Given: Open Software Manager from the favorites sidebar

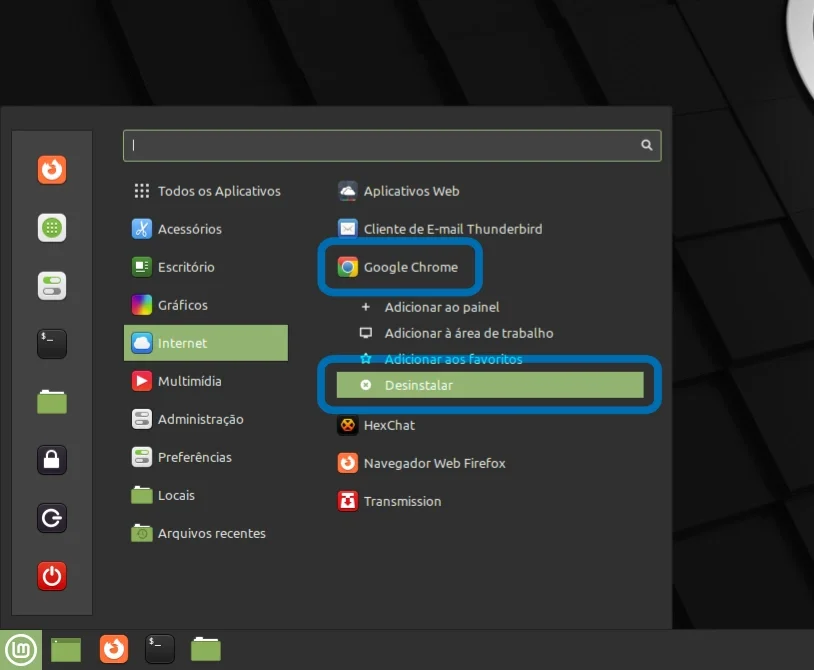Looking at the screenshot, I should (x=52, y=228).
